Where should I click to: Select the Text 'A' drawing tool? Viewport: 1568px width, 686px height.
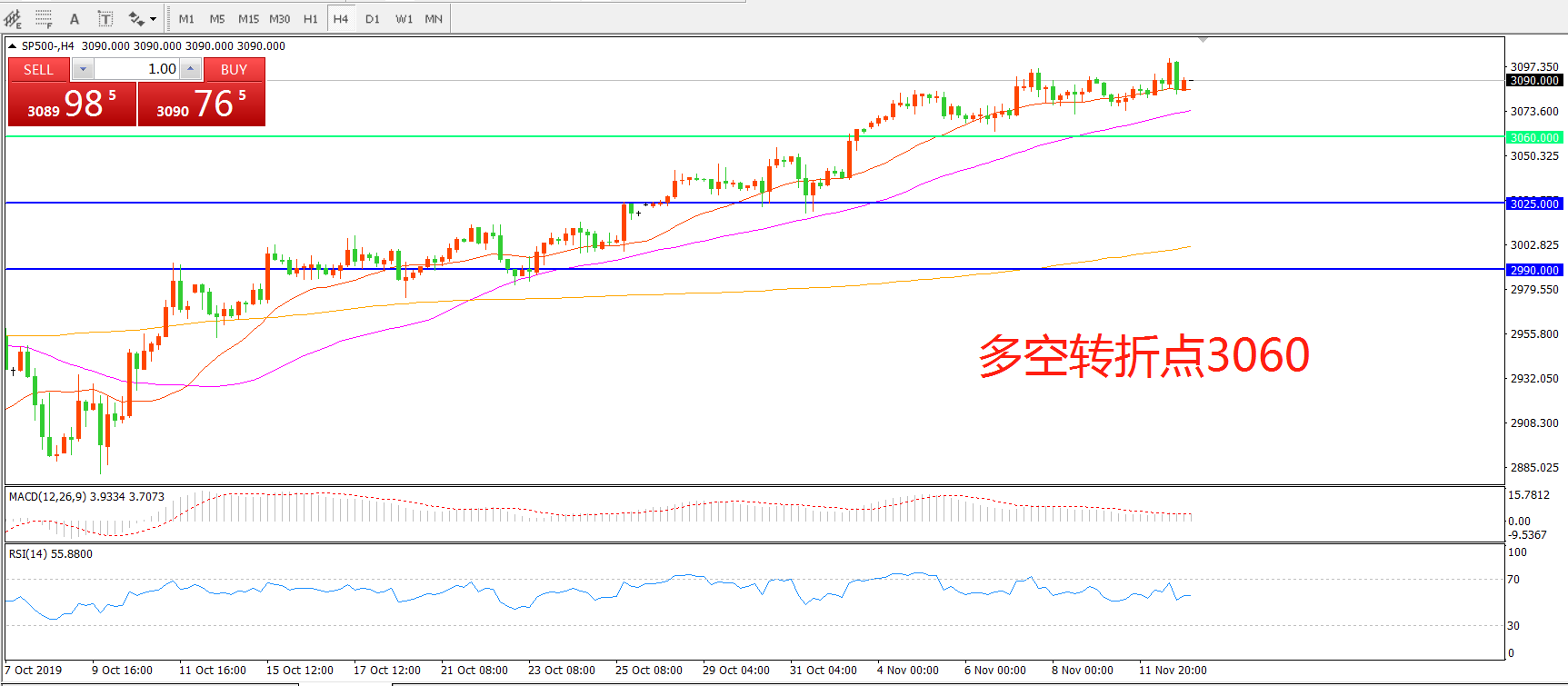click(75, 19)
